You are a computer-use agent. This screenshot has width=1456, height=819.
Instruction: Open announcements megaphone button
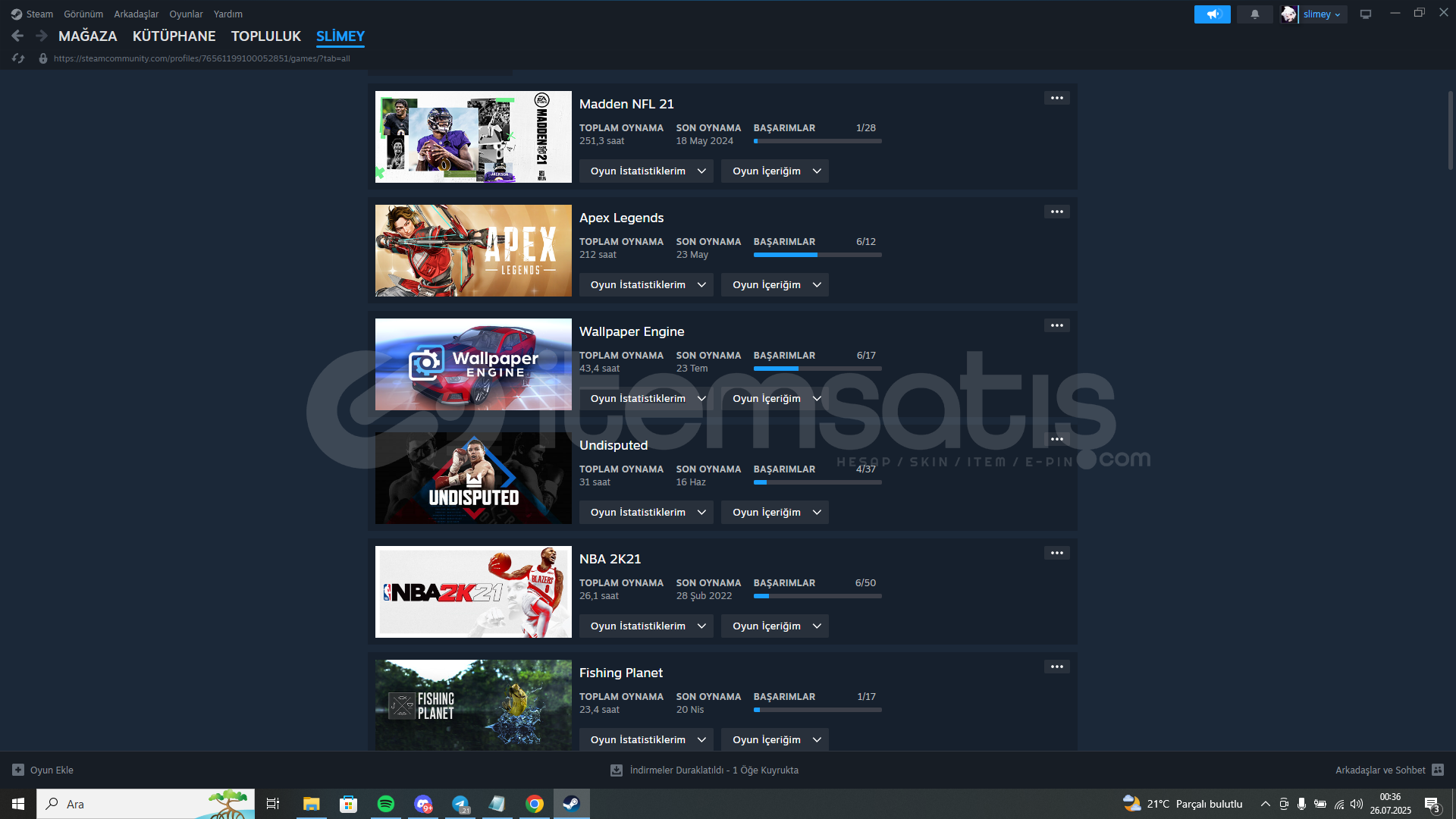pos(1212,14)
